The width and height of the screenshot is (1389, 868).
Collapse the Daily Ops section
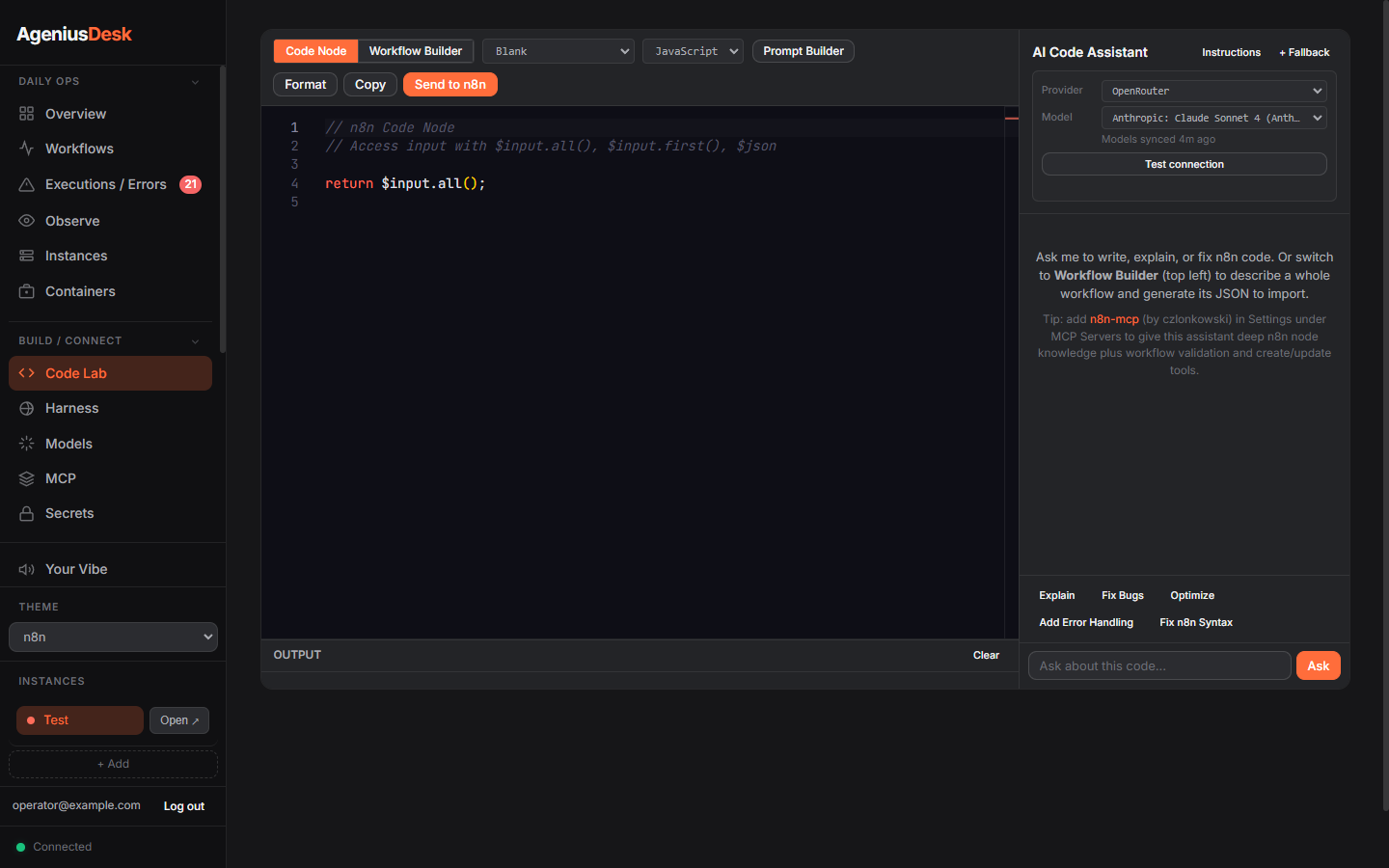pos(195,82)
